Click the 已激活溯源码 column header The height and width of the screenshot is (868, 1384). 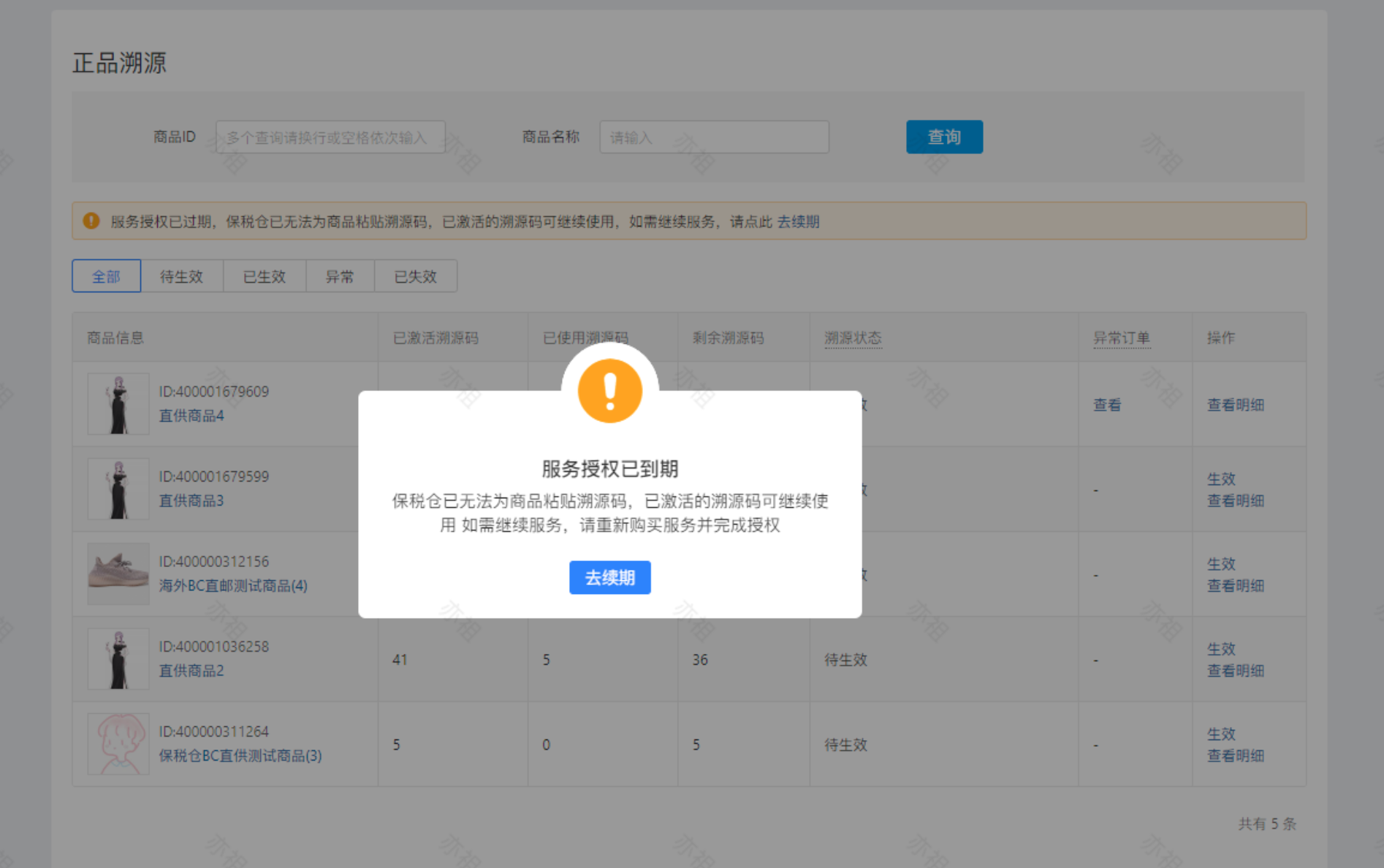coord(436,338)
